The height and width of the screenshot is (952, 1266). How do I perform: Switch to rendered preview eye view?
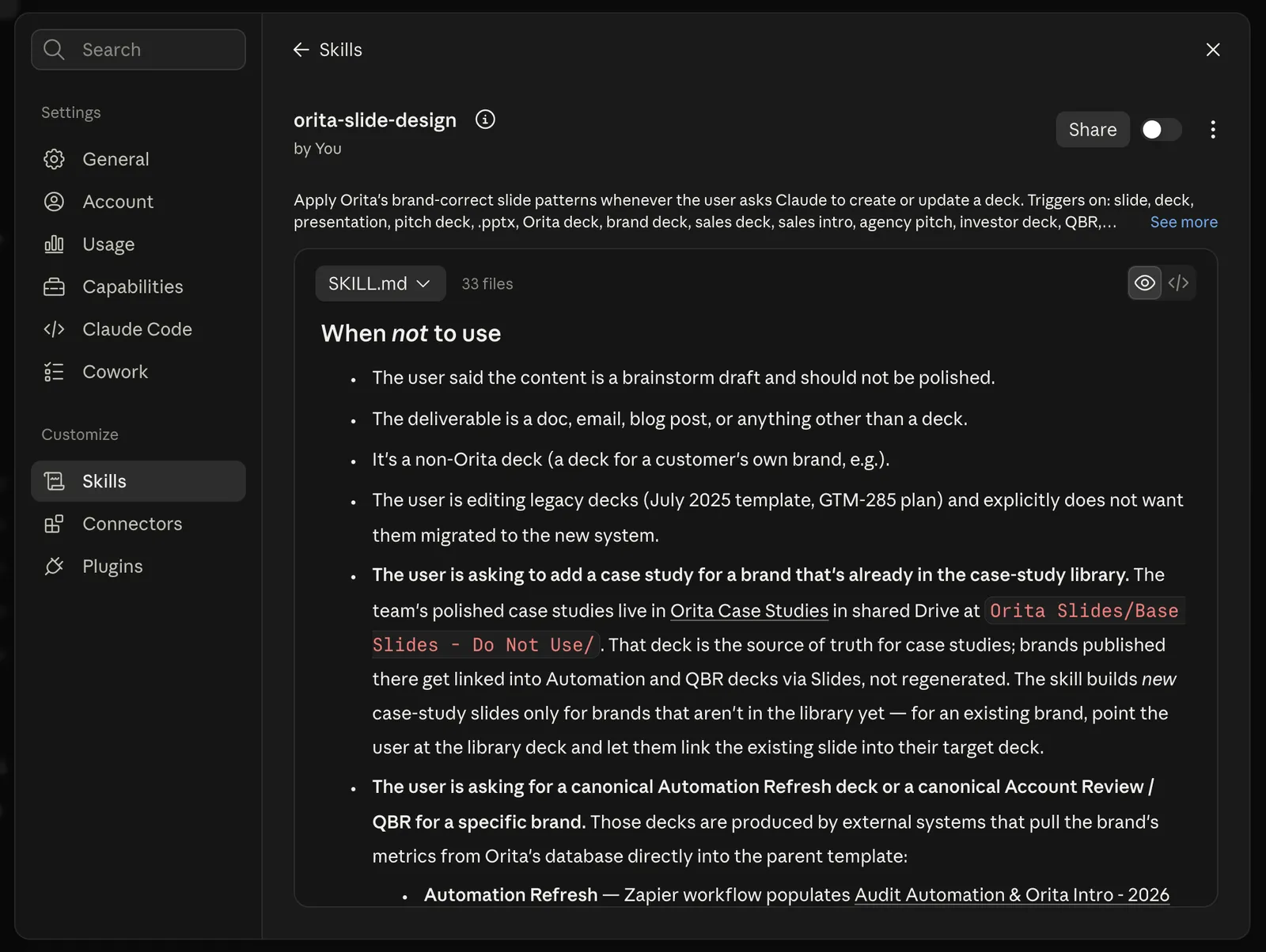coord(1145,283)
